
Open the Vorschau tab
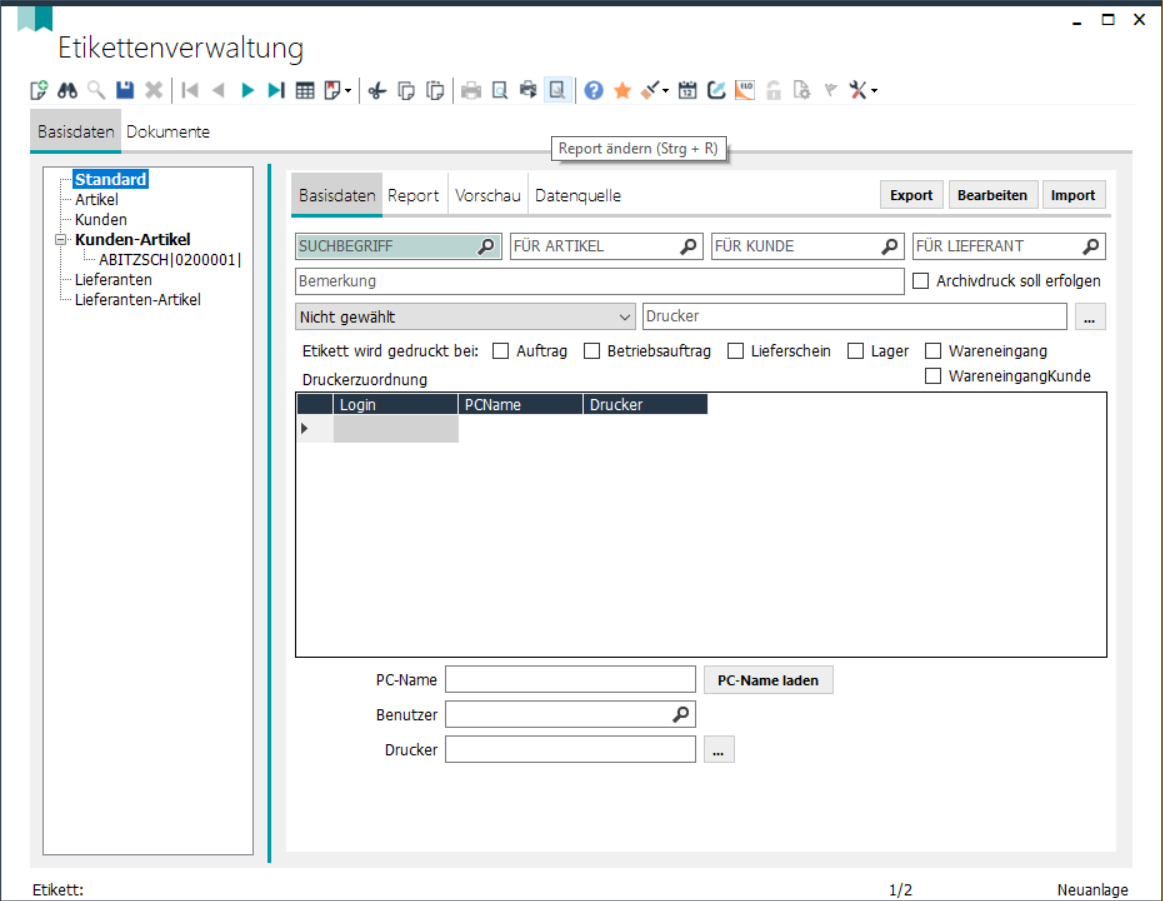tap(487, 196)
